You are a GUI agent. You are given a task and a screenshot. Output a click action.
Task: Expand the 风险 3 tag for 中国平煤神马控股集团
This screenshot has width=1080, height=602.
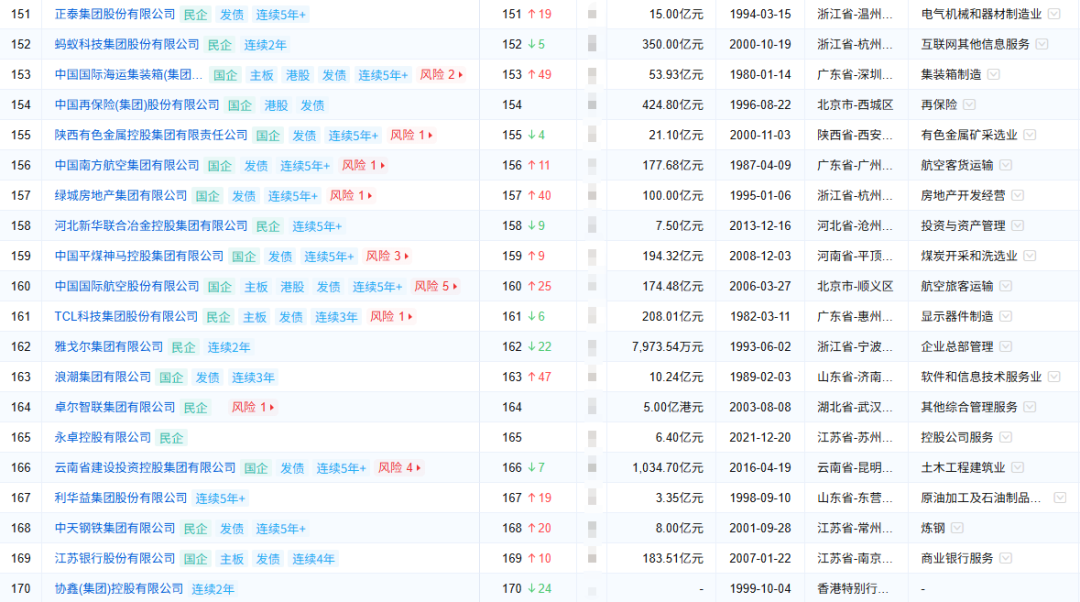tap(387, 256)
